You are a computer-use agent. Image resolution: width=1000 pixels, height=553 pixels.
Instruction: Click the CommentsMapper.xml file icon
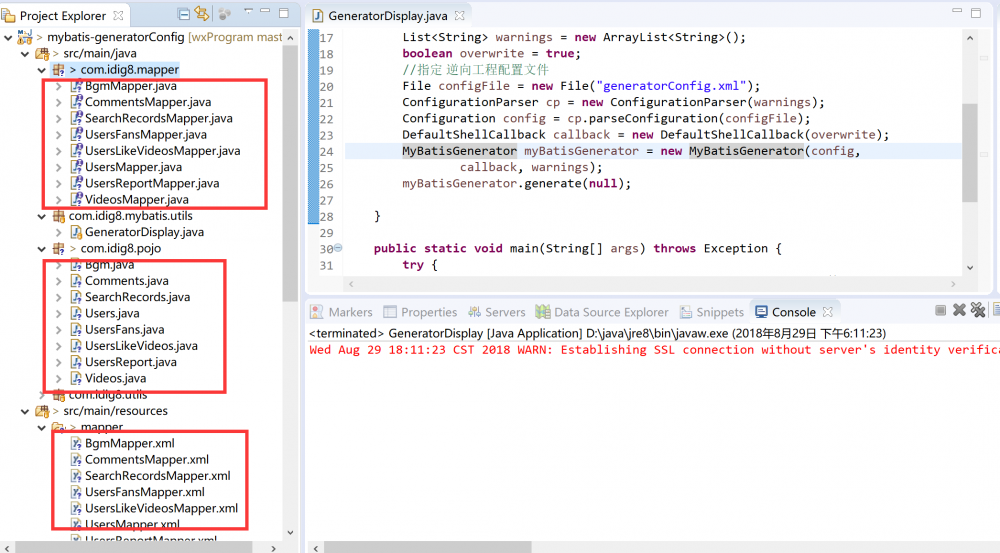[x=76, y=459]
